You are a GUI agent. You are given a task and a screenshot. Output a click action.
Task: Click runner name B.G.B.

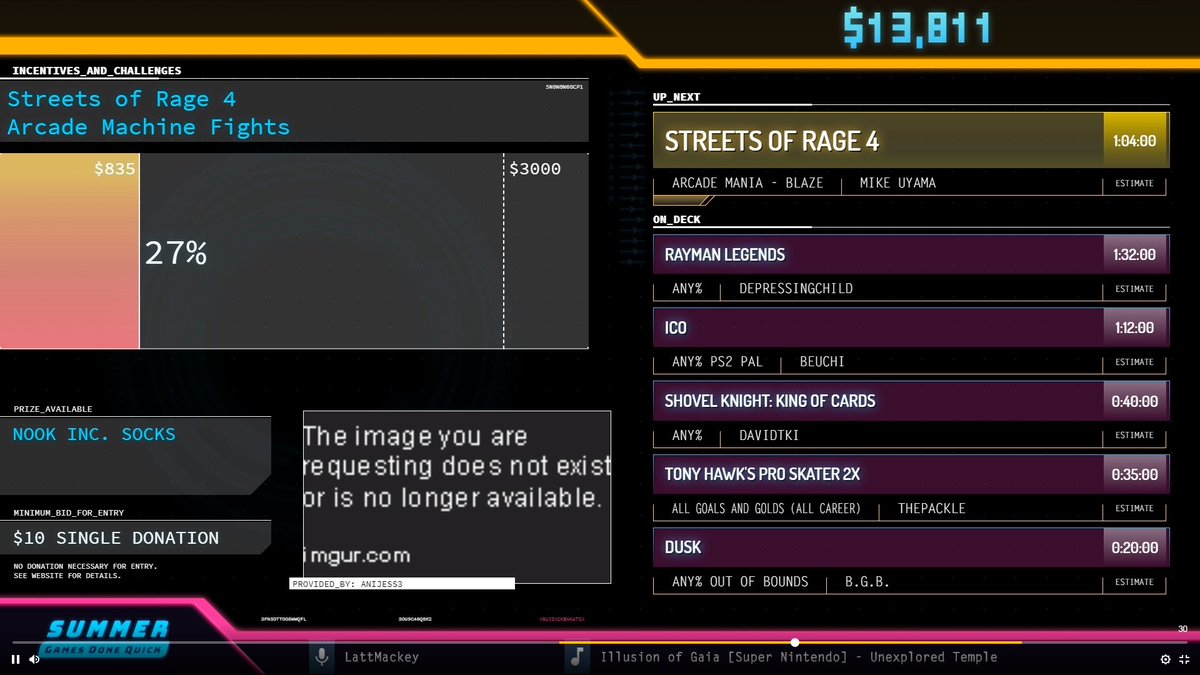[x=867, y=581]
